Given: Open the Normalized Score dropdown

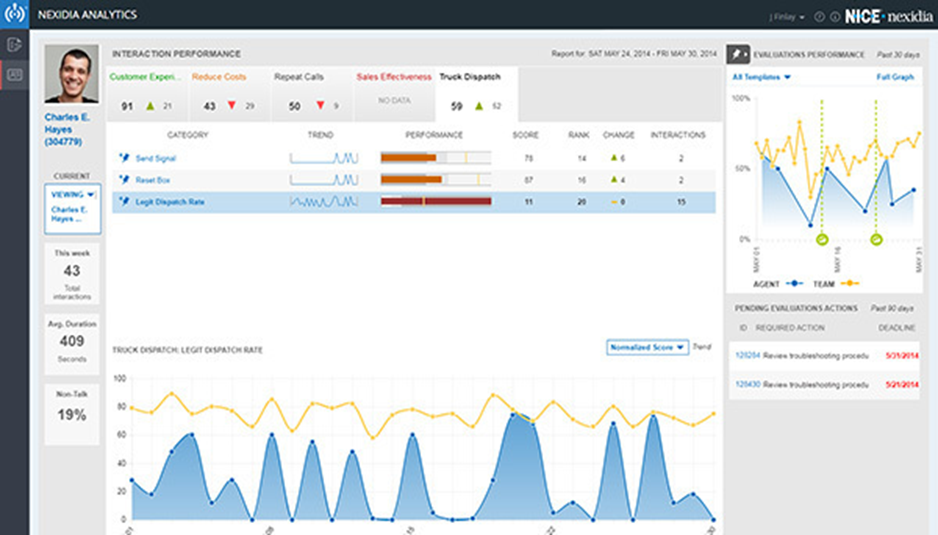Looking at the screenshot, I should [x=647, y=347].
